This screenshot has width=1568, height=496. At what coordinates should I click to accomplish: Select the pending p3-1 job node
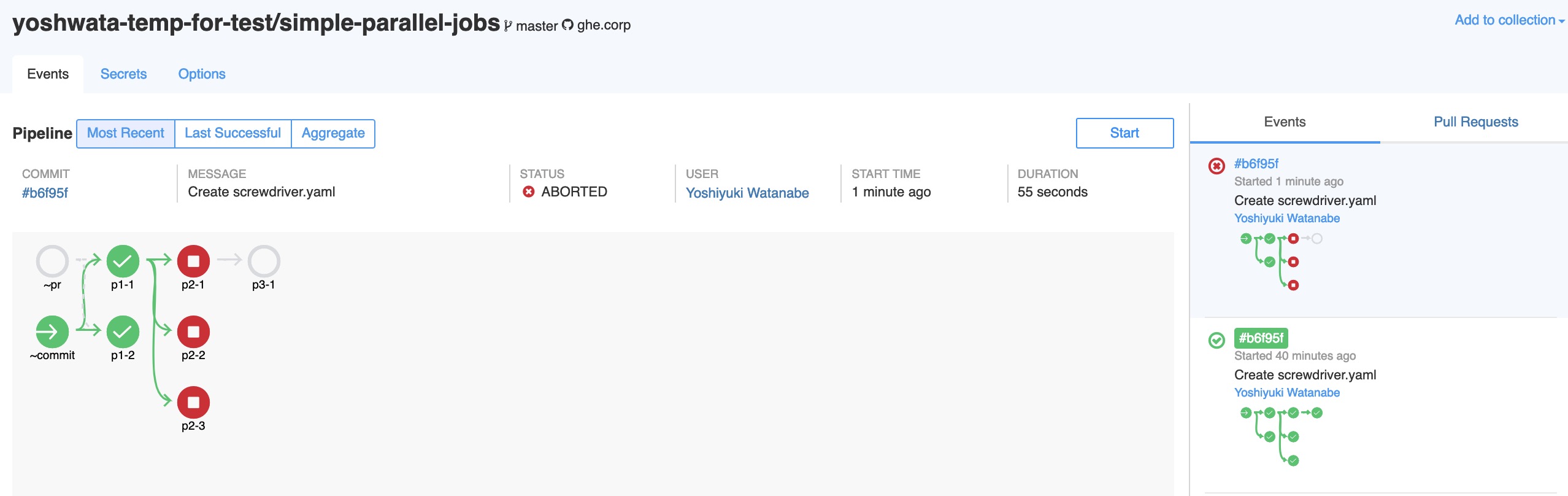[264, 262]
